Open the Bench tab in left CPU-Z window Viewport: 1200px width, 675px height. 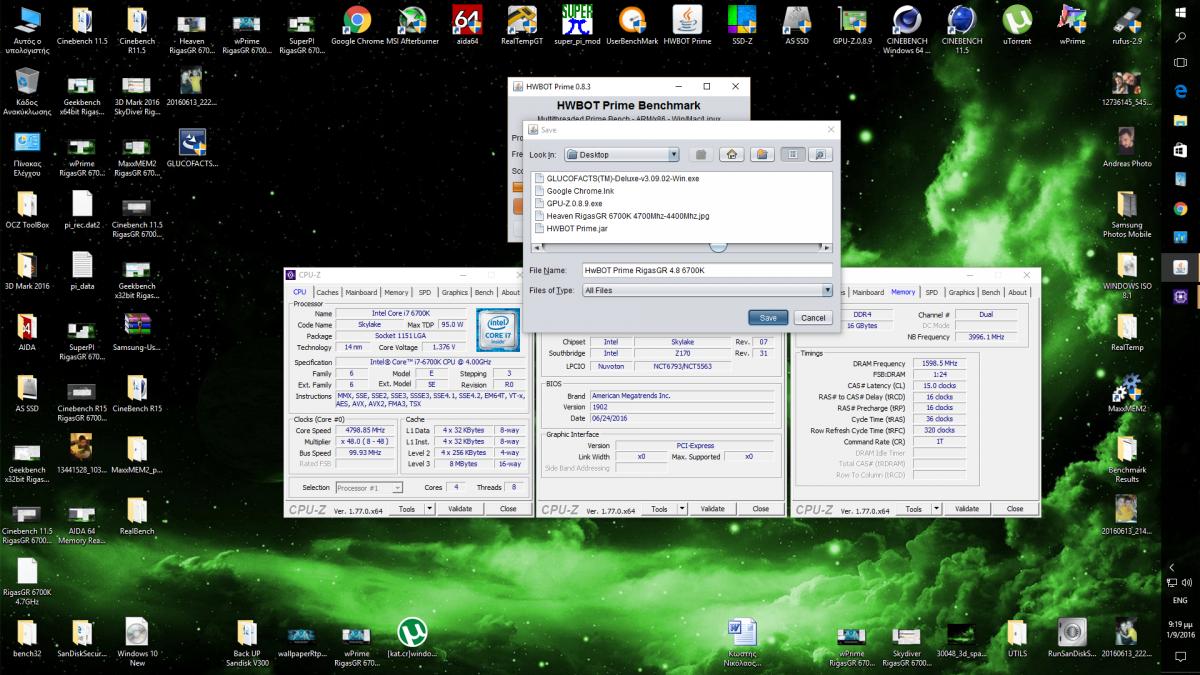(484, 292)
